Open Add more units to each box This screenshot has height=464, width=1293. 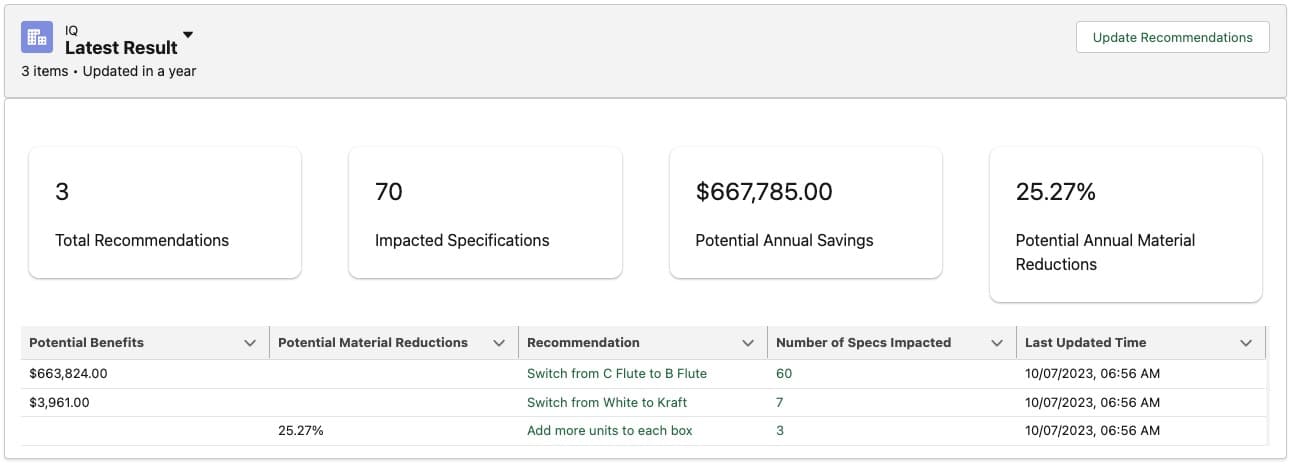coord(609,431)
